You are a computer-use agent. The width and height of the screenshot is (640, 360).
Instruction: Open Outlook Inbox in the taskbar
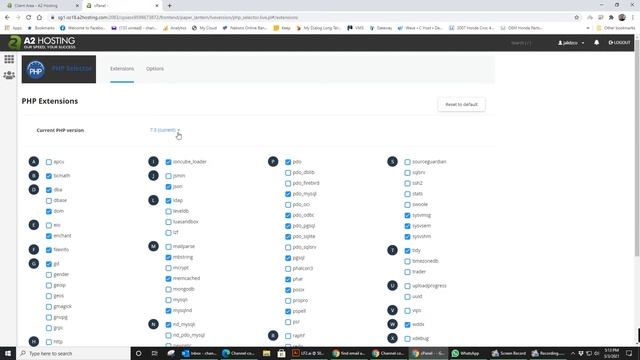(199, 353)
